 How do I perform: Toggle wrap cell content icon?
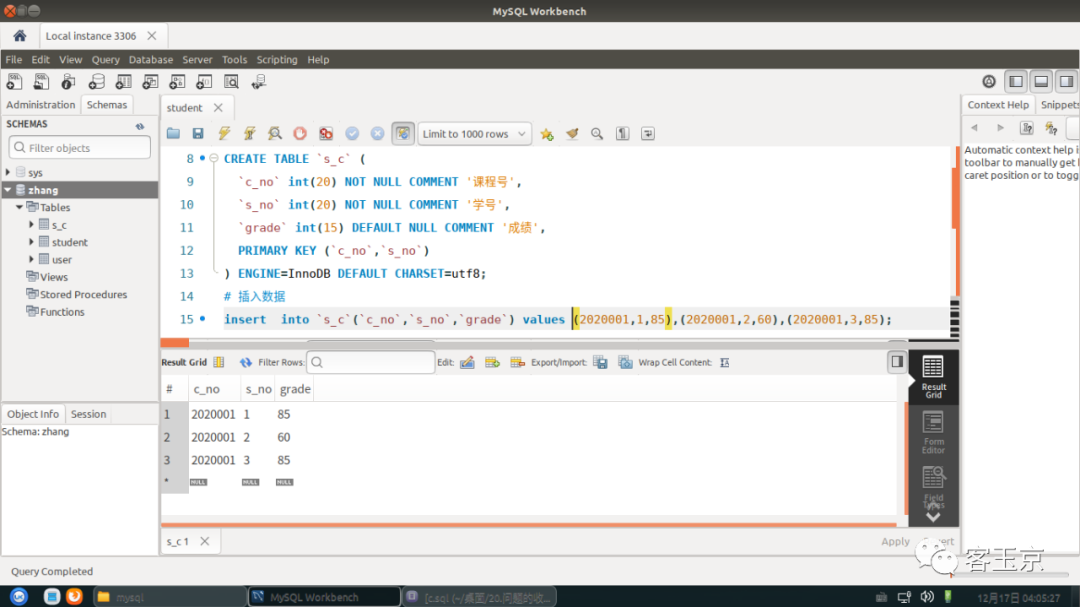click(725, 362)
